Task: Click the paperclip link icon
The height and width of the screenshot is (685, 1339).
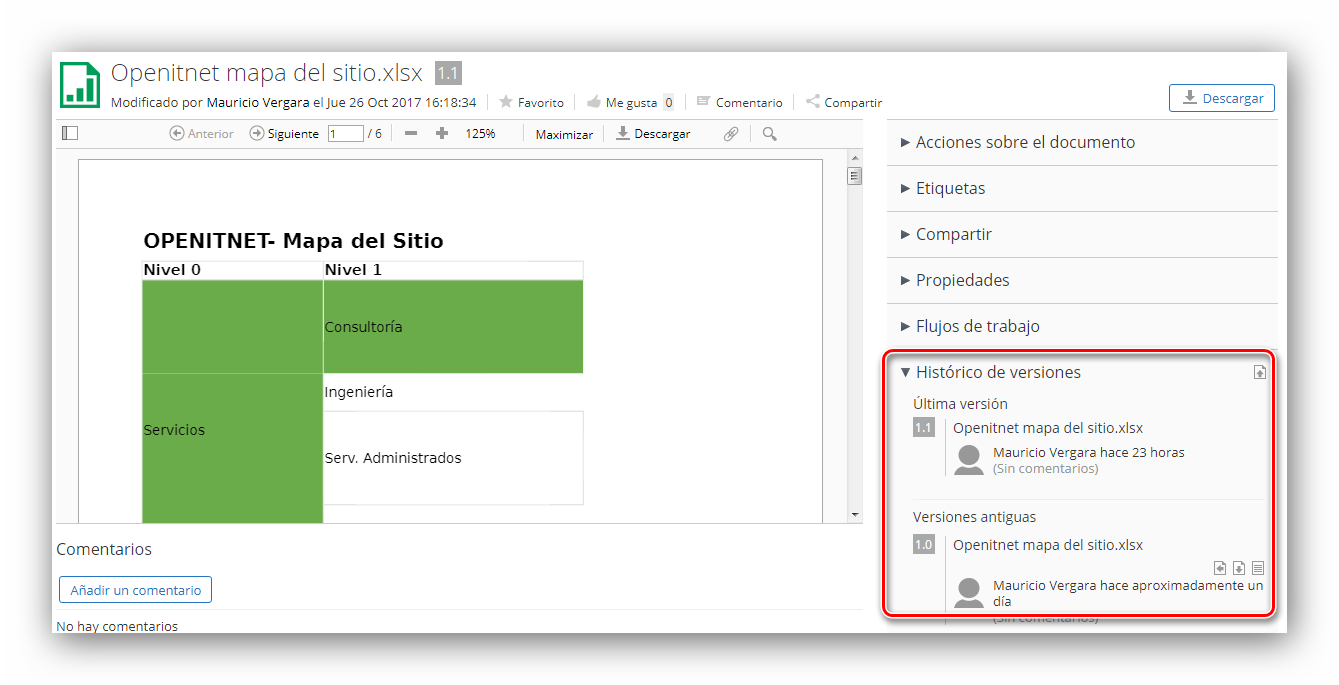Action: pyautogui.click(x=731, y=133)
